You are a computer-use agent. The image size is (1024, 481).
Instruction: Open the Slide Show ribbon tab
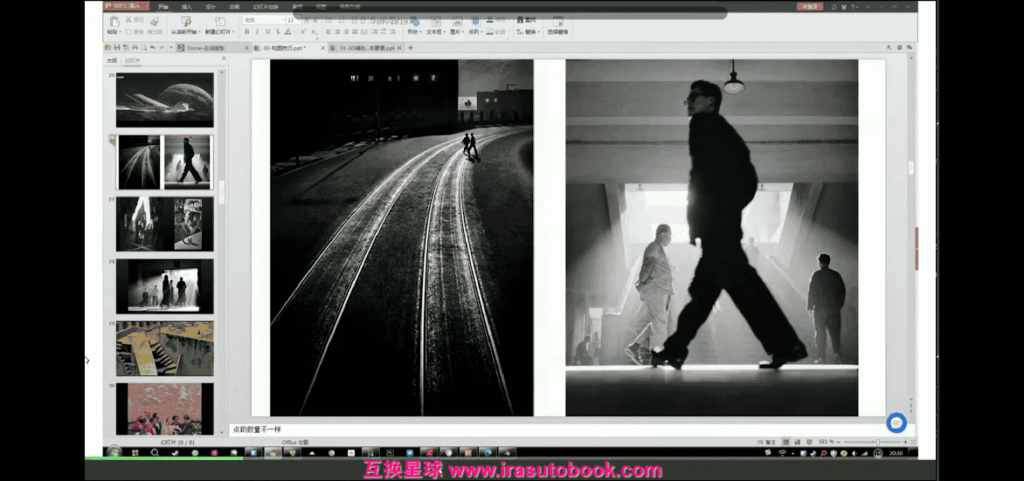coord(265,6)
